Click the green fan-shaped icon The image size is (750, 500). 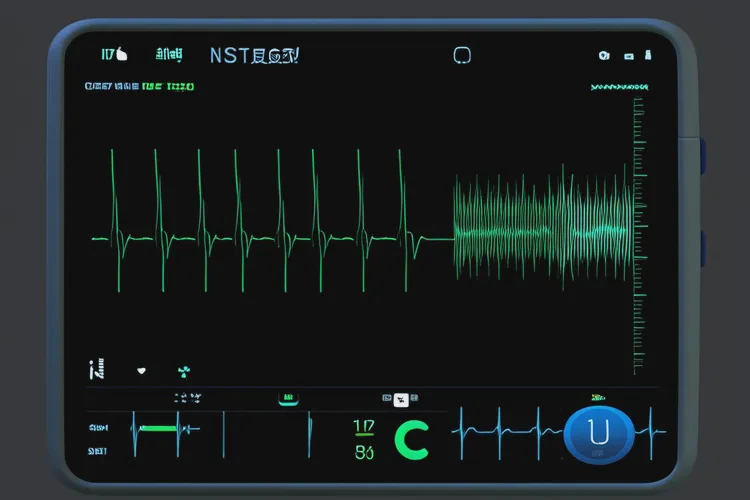coord(183,372)
